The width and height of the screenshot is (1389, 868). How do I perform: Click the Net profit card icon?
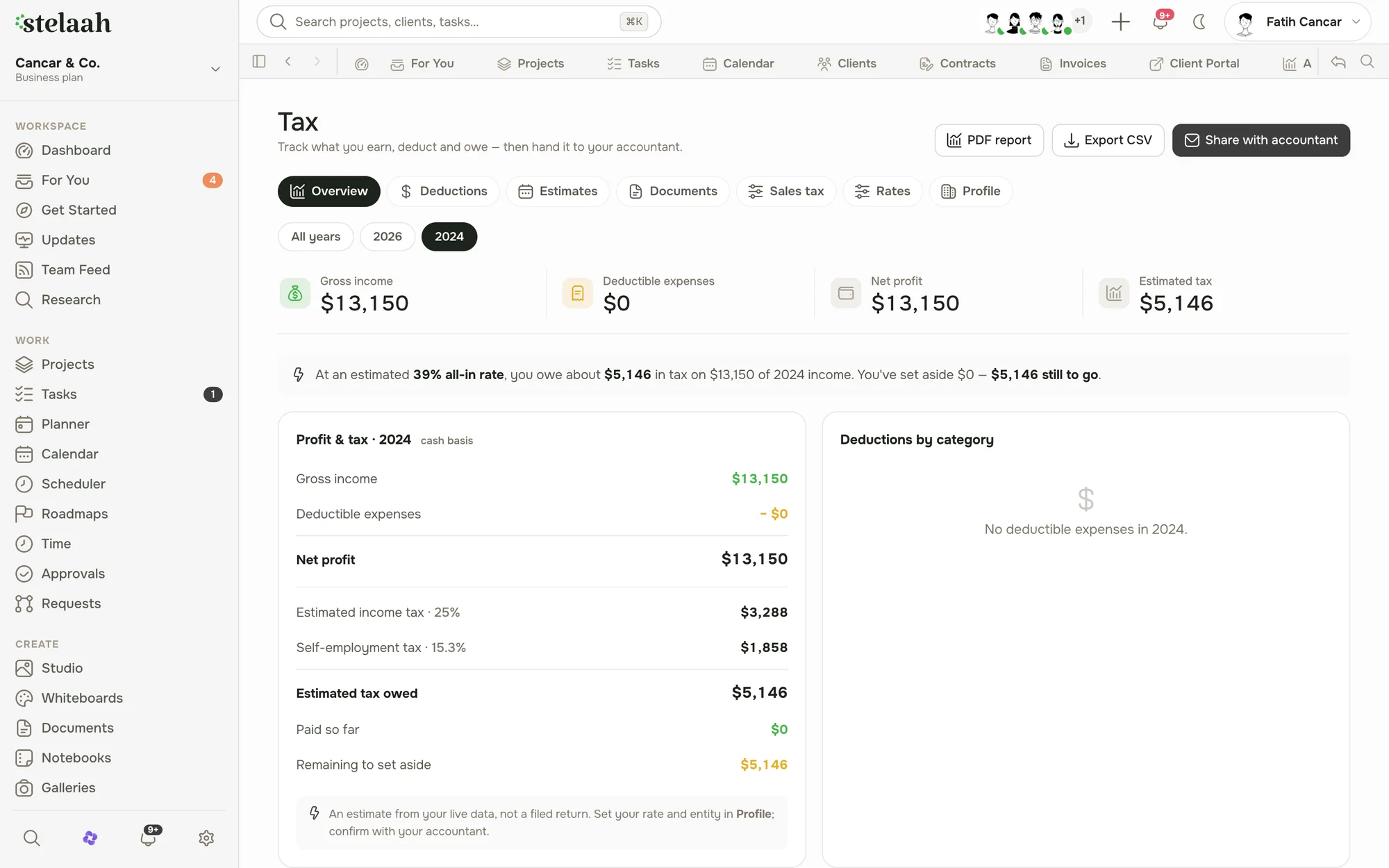click(x=846, y=293)
